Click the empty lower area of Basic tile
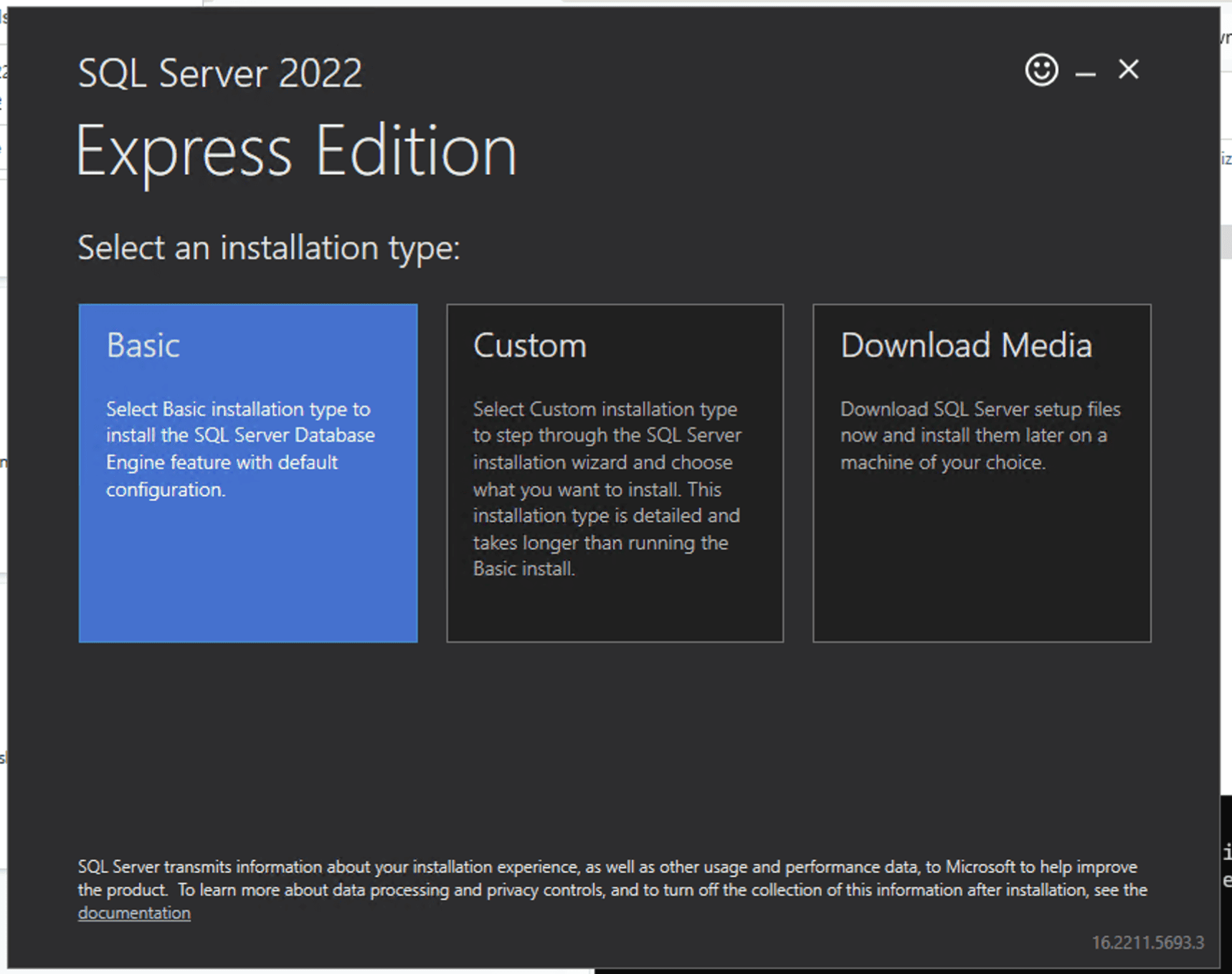The width and height of the screenshot is (1232, 974). 247,581
